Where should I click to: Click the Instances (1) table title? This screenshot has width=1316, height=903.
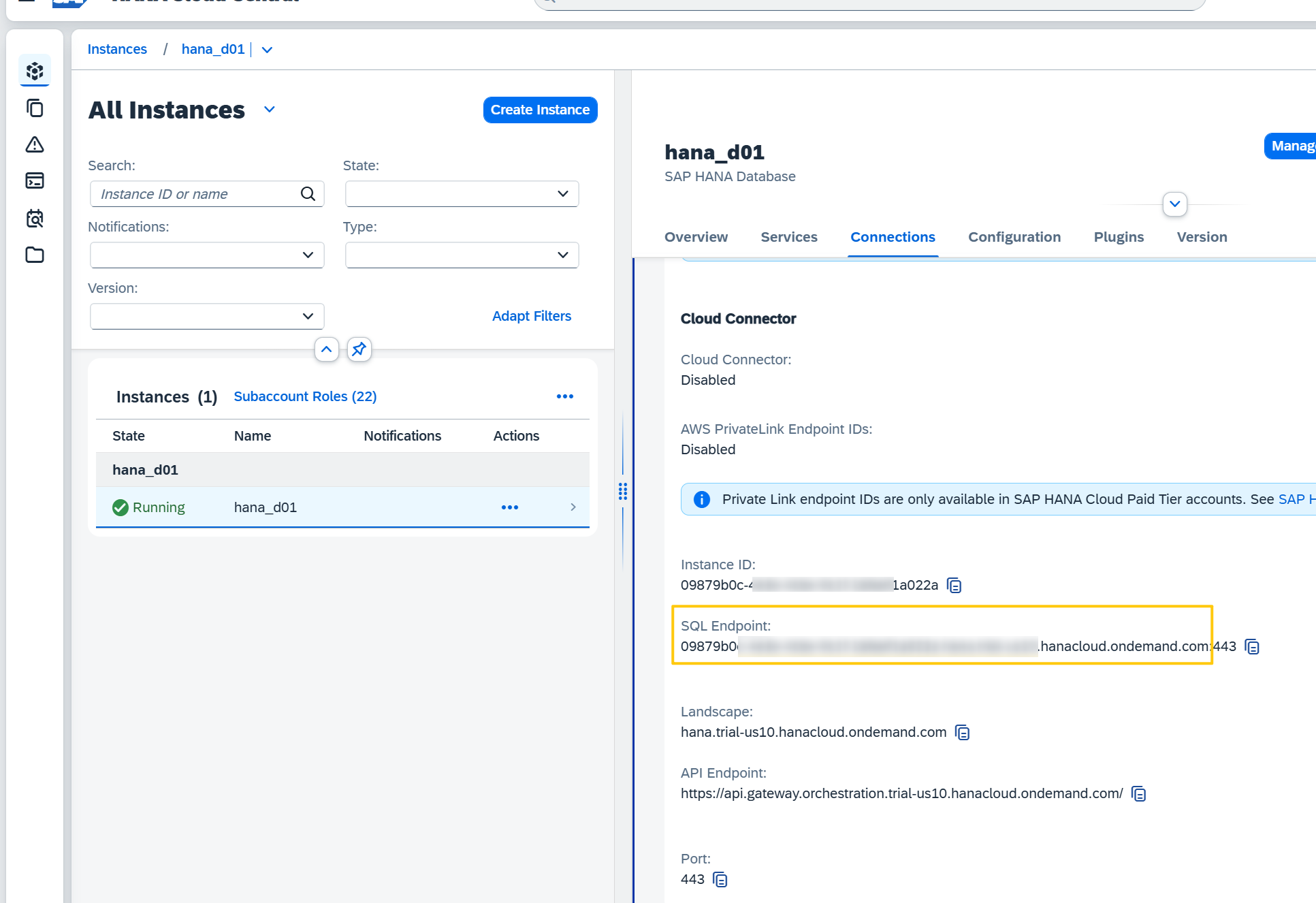[167, 397]
